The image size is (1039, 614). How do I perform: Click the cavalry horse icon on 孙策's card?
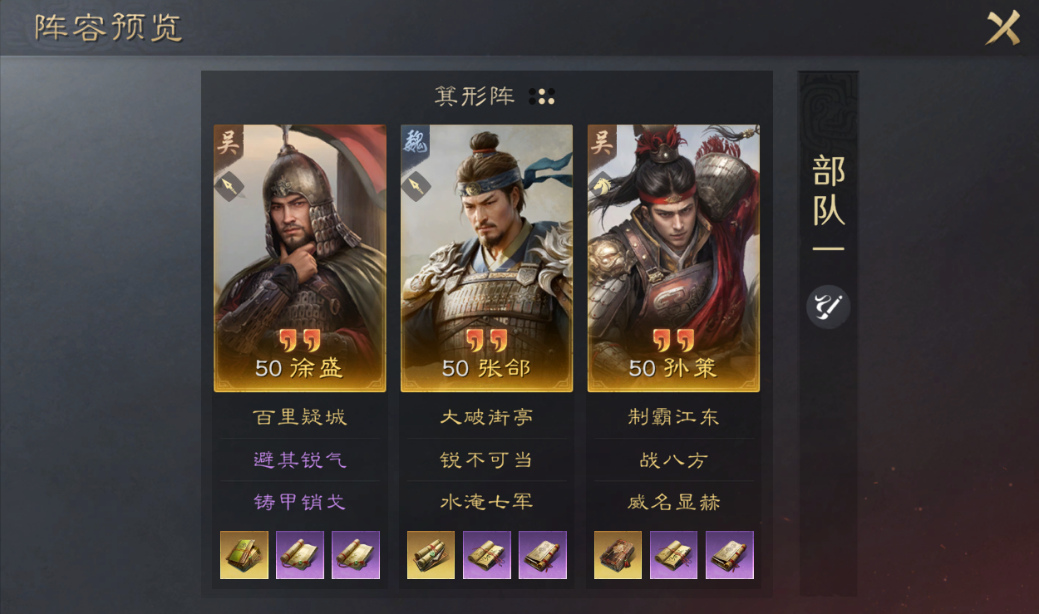point(602,187)
